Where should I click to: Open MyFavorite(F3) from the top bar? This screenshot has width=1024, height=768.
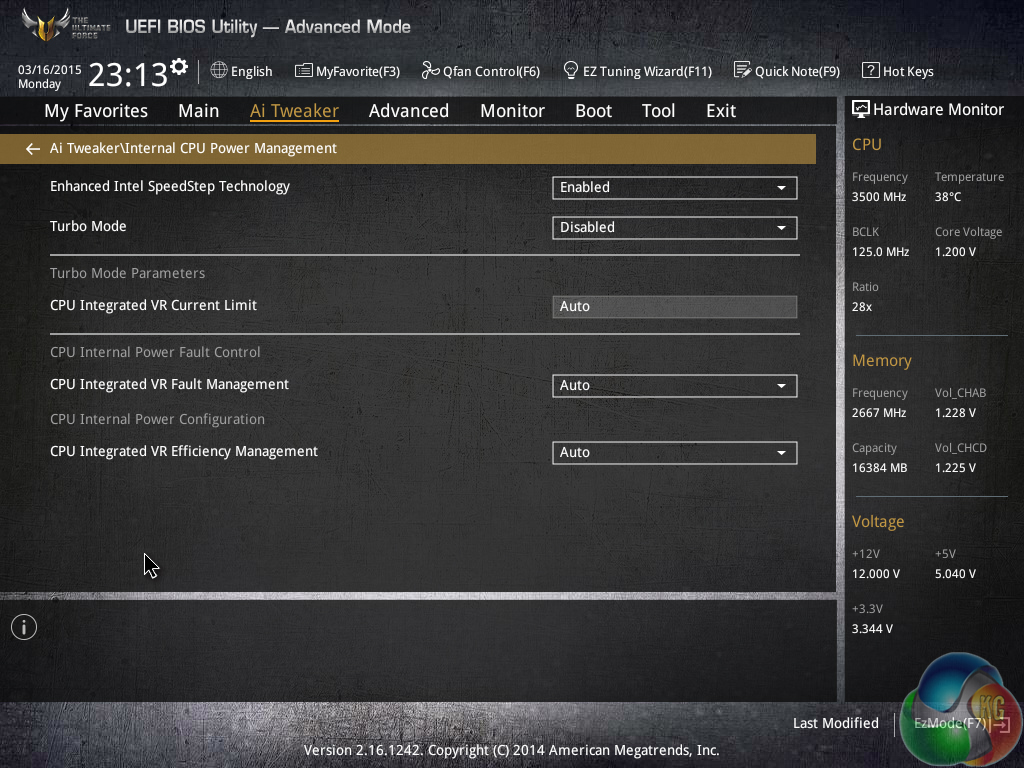(347, 71)
